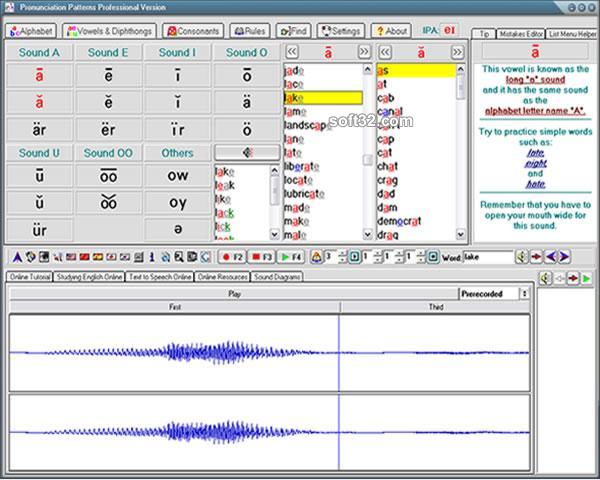Click the blue upward arrow toolbar icon
600x480 pixels.
[x=17, y=257]
